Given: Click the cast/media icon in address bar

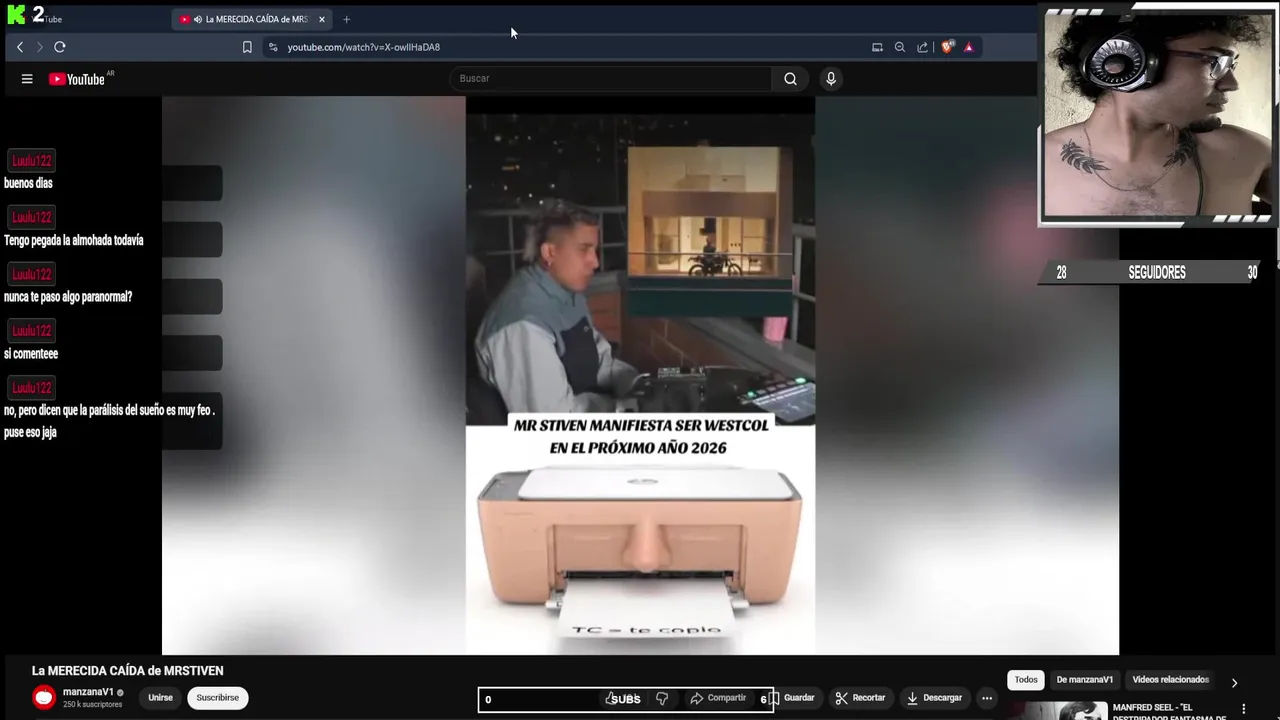Looking at the screenshot, I should pyautogui.click(x=877, y=47).
